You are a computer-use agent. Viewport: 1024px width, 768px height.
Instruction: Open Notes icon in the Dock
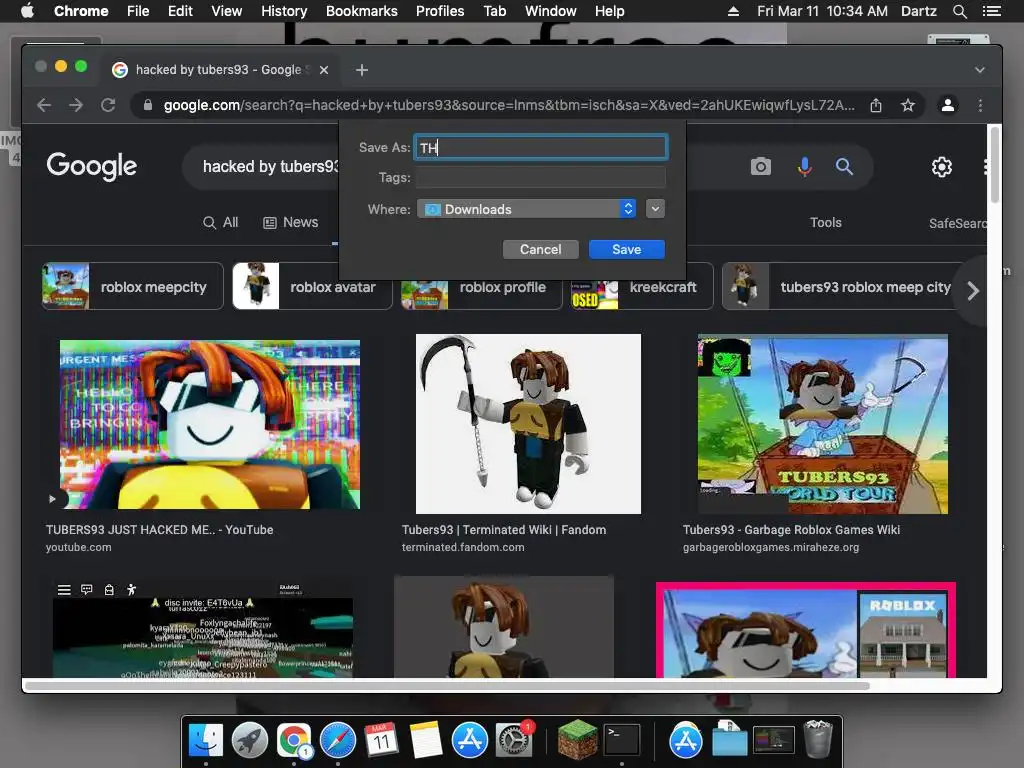tap(426, 740)
